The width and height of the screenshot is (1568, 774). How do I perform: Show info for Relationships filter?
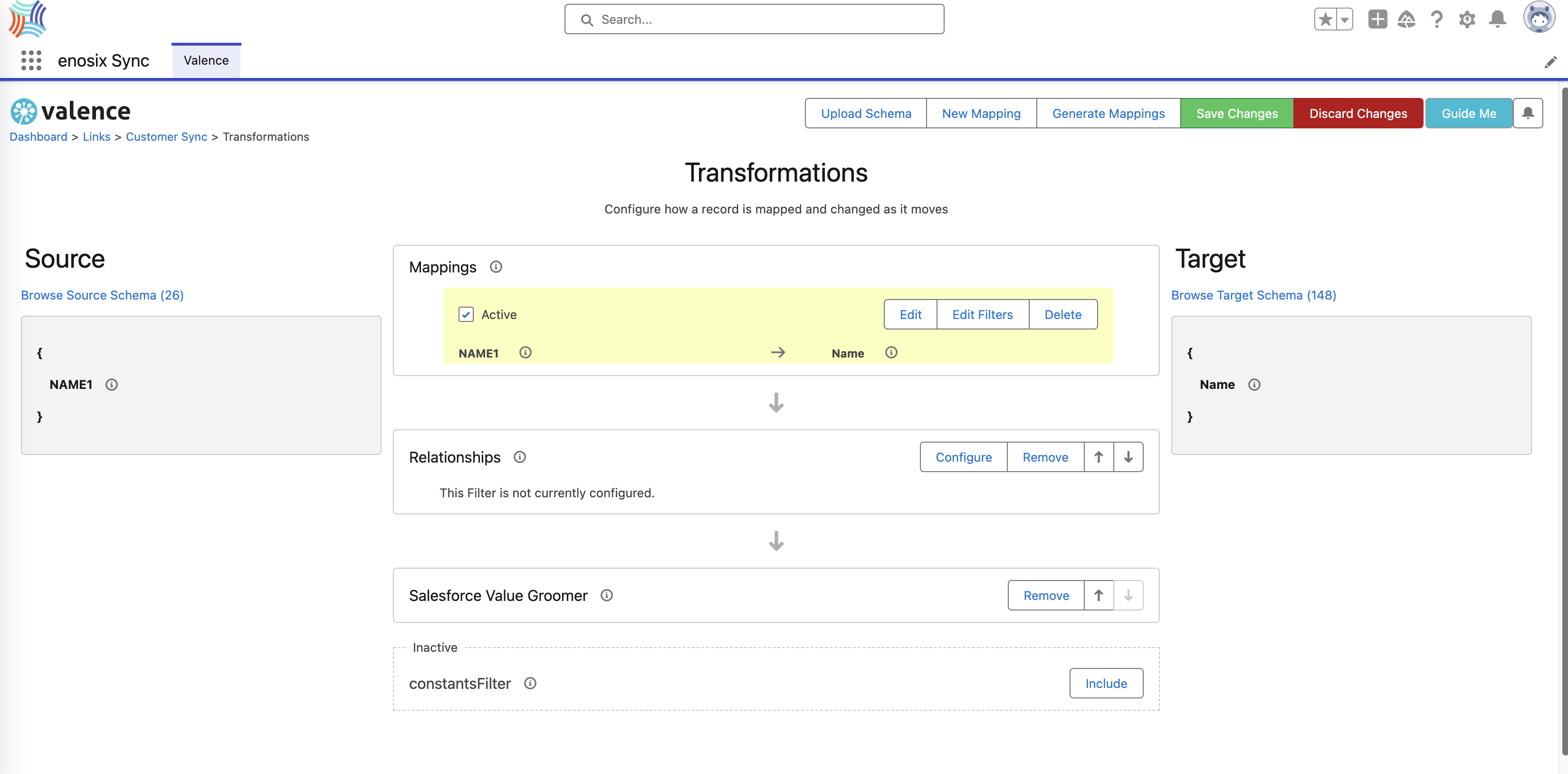coord(519,457)
